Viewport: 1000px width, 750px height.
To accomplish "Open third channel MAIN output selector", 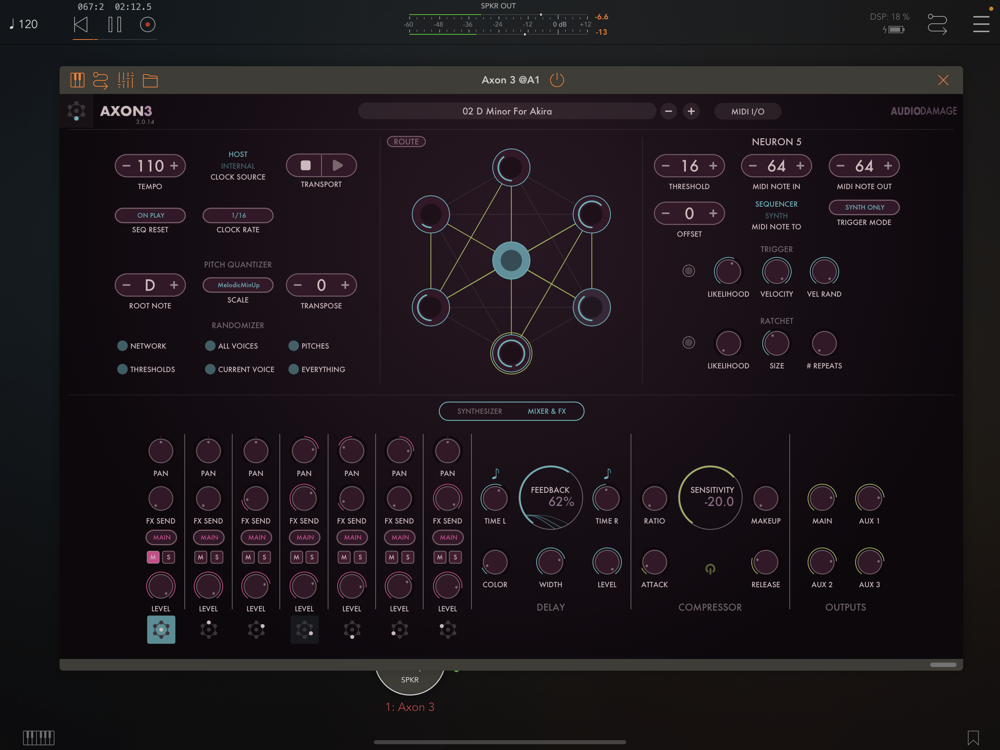I will pyautogui.click(x=256, y=538).
